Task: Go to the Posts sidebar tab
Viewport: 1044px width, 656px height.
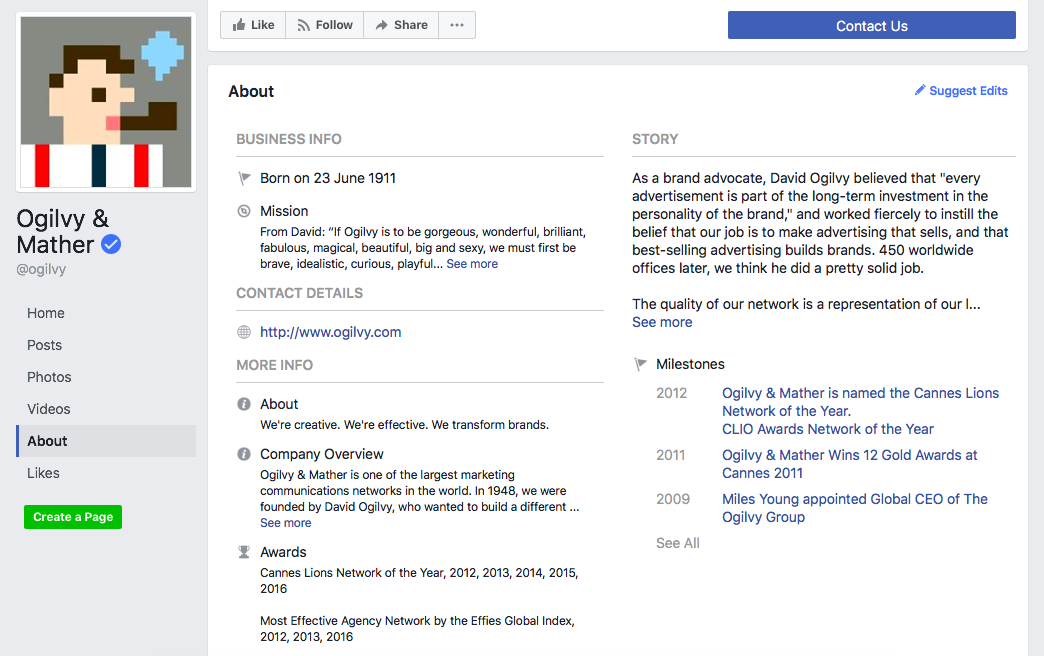Action: (x=45, y=345)
